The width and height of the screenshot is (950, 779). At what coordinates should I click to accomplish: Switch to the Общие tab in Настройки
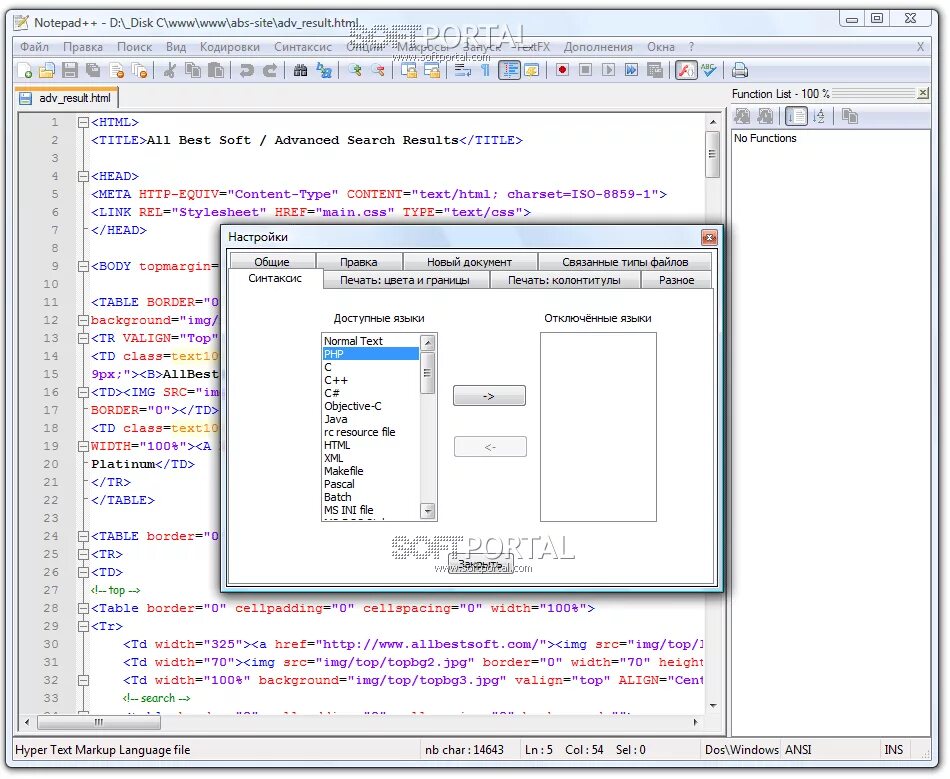tap(272, 262)
